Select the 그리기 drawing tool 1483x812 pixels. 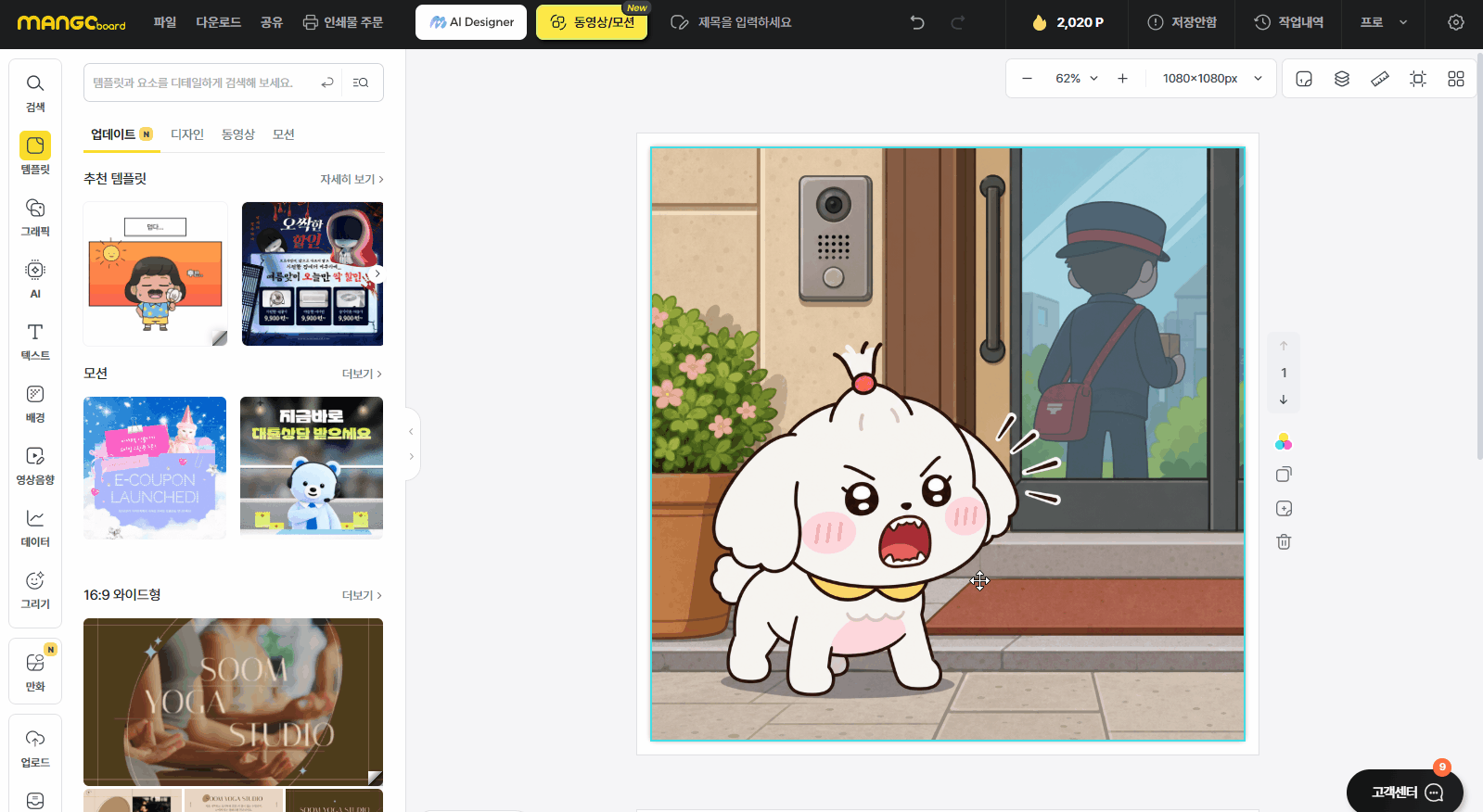click(35, 590)
